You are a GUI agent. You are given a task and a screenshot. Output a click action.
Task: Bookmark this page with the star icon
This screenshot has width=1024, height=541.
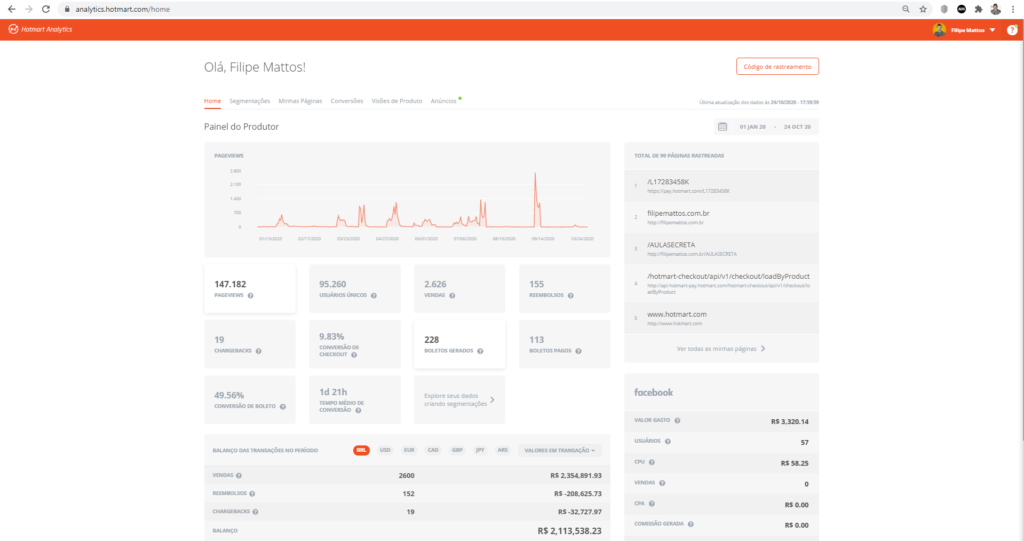coord(923,9)
